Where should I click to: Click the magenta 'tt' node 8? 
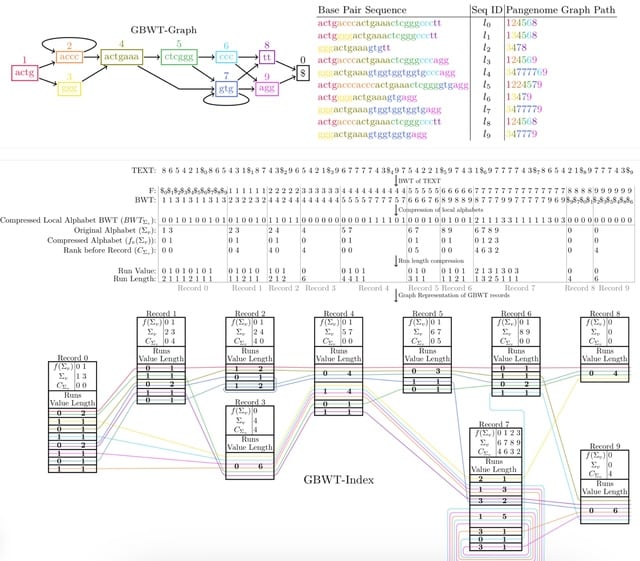[267, 57]
